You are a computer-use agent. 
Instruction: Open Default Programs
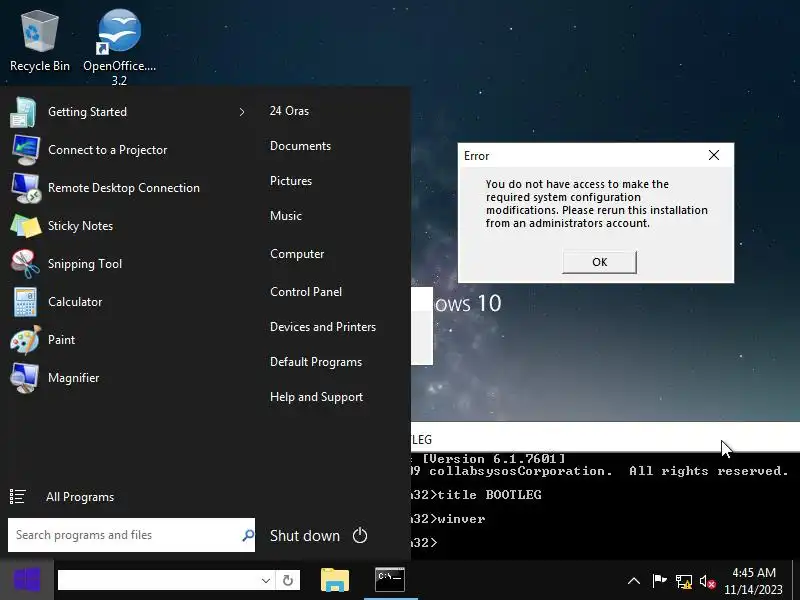(316, 362)
